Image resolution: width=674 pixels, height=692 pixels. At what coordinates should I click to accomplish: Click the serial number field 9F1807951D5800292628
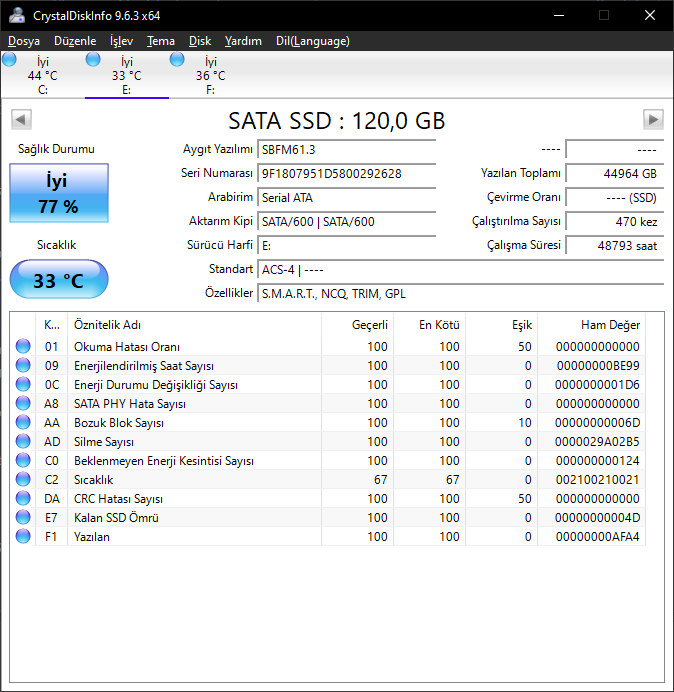click(x=346, y=173)
